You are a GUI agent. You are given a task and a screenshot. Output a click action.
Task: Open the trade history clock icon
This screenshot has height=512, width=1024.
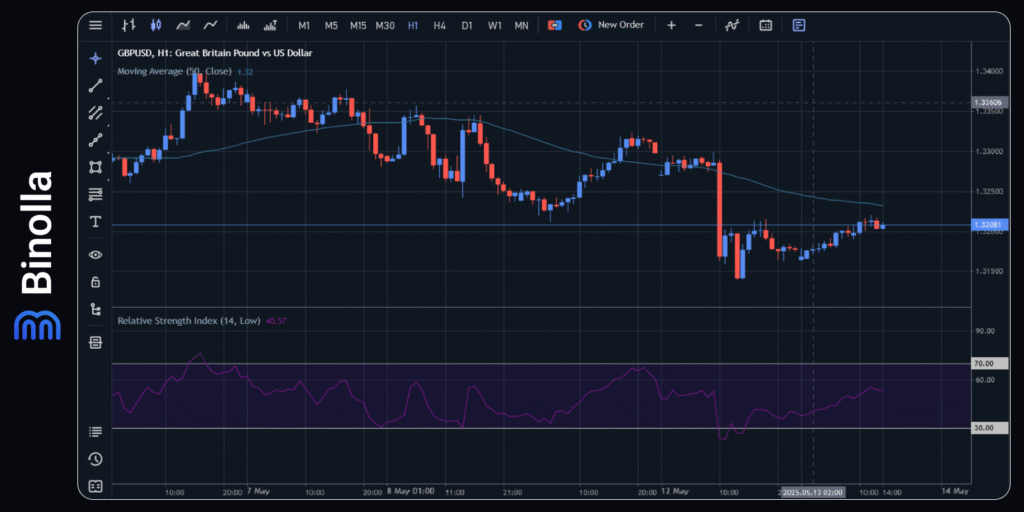[x=95, y=459]
